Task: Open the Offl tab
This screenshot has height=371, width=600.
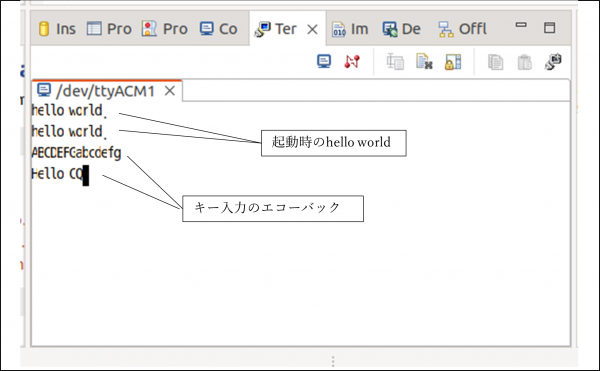Action: pyautogui.click(x=462, y=29)
